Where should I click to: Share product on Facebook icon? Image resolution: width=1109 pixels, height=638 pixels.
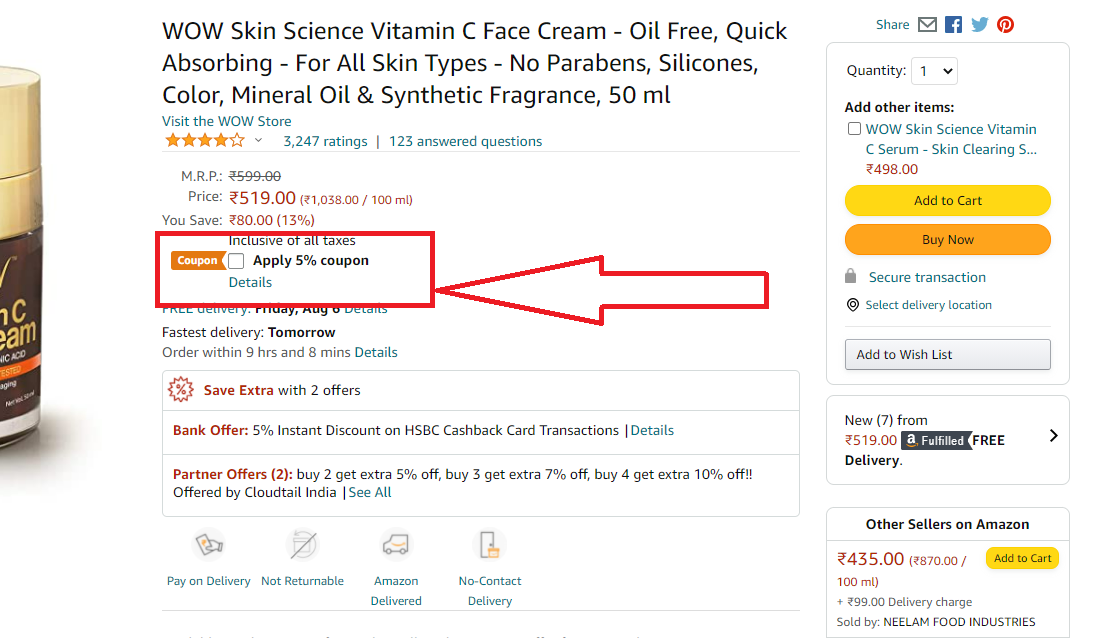click(953, 25)
